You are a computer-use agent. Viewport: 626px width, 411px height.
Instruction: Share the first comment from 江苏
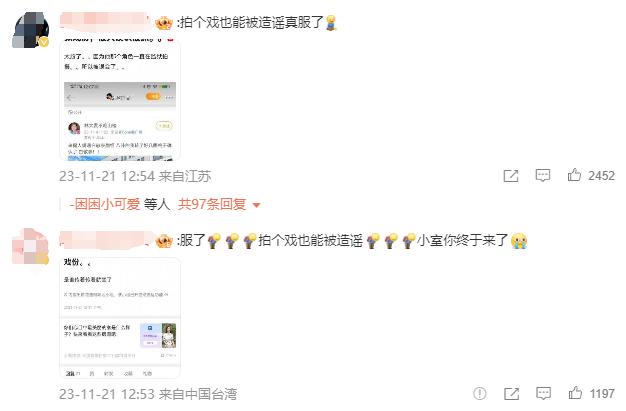(511, 176)
